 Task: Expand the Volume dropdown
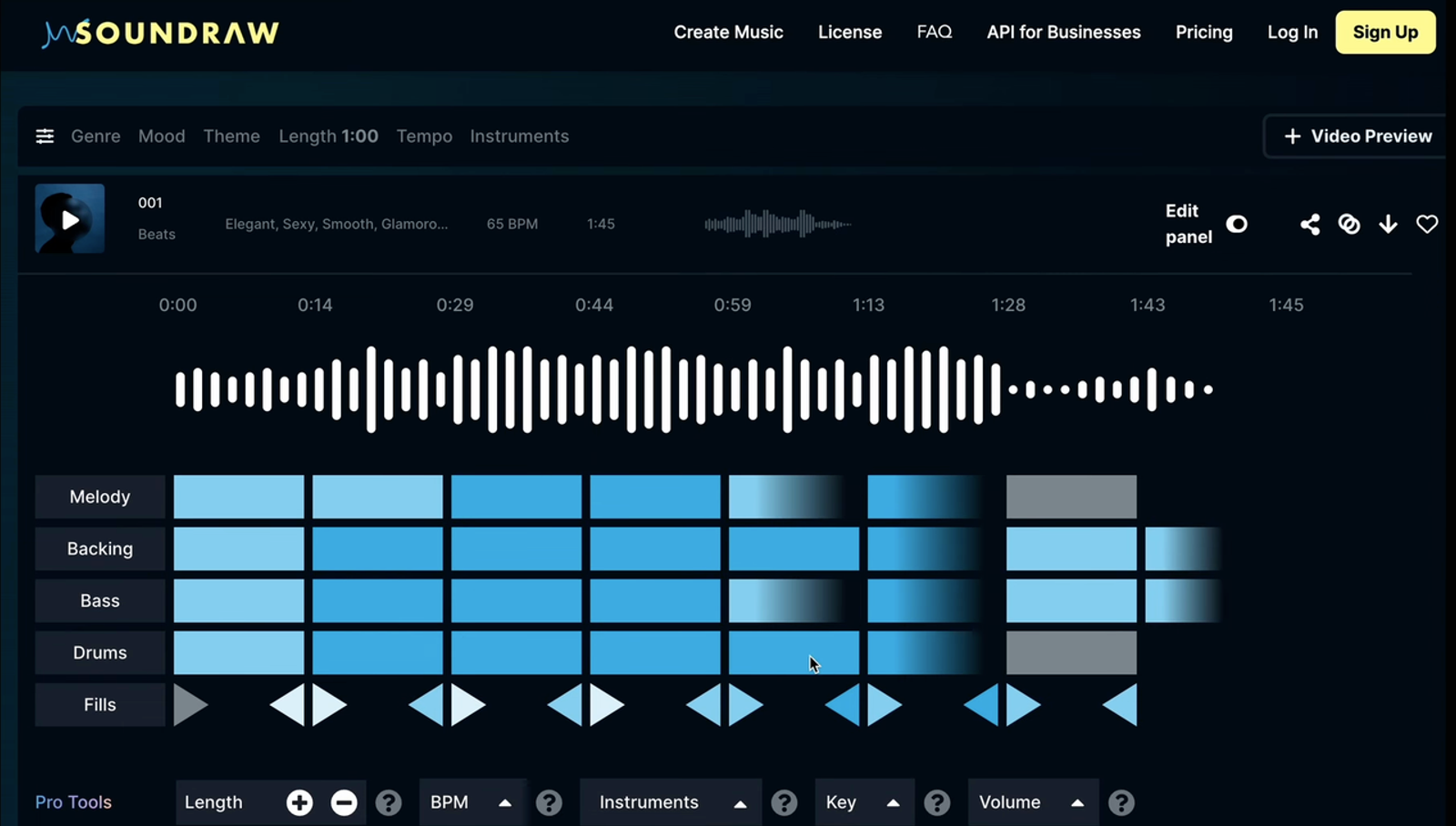click(1033, 802)
